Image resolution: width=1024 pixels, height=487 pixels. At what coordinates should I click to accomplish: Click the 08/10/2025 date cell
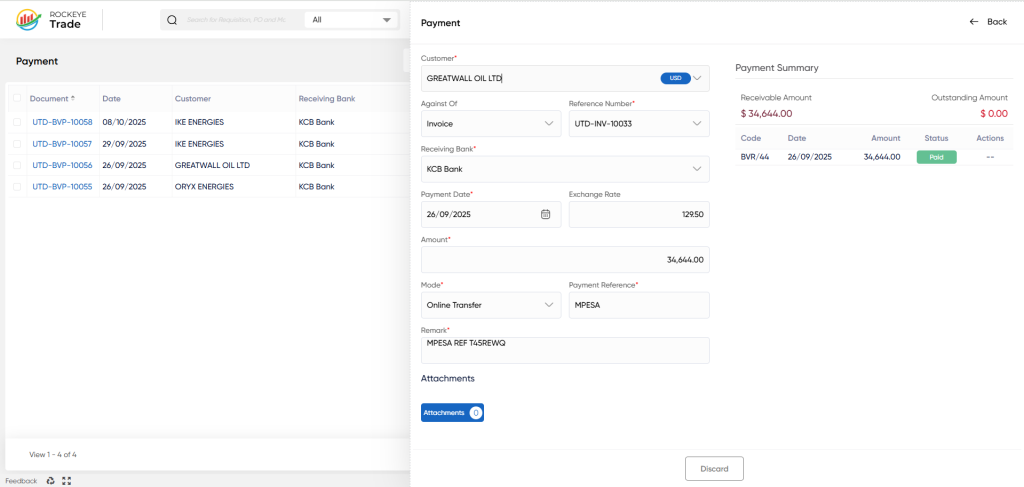pyautogui.click(x=124, y=122)
